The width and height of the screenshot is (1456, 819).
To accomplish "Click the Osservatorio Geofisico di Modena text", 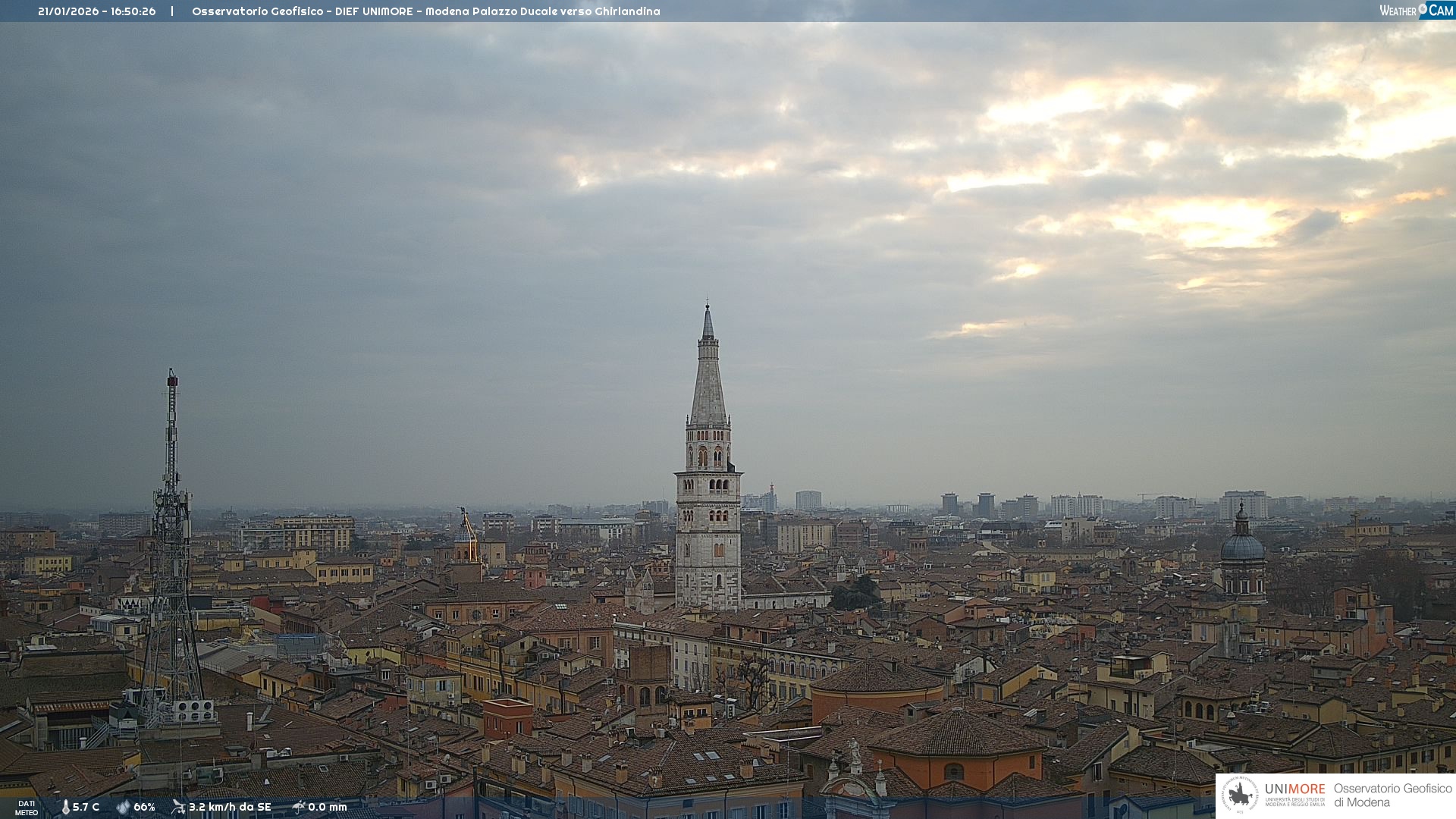I will pos(1392,795).
